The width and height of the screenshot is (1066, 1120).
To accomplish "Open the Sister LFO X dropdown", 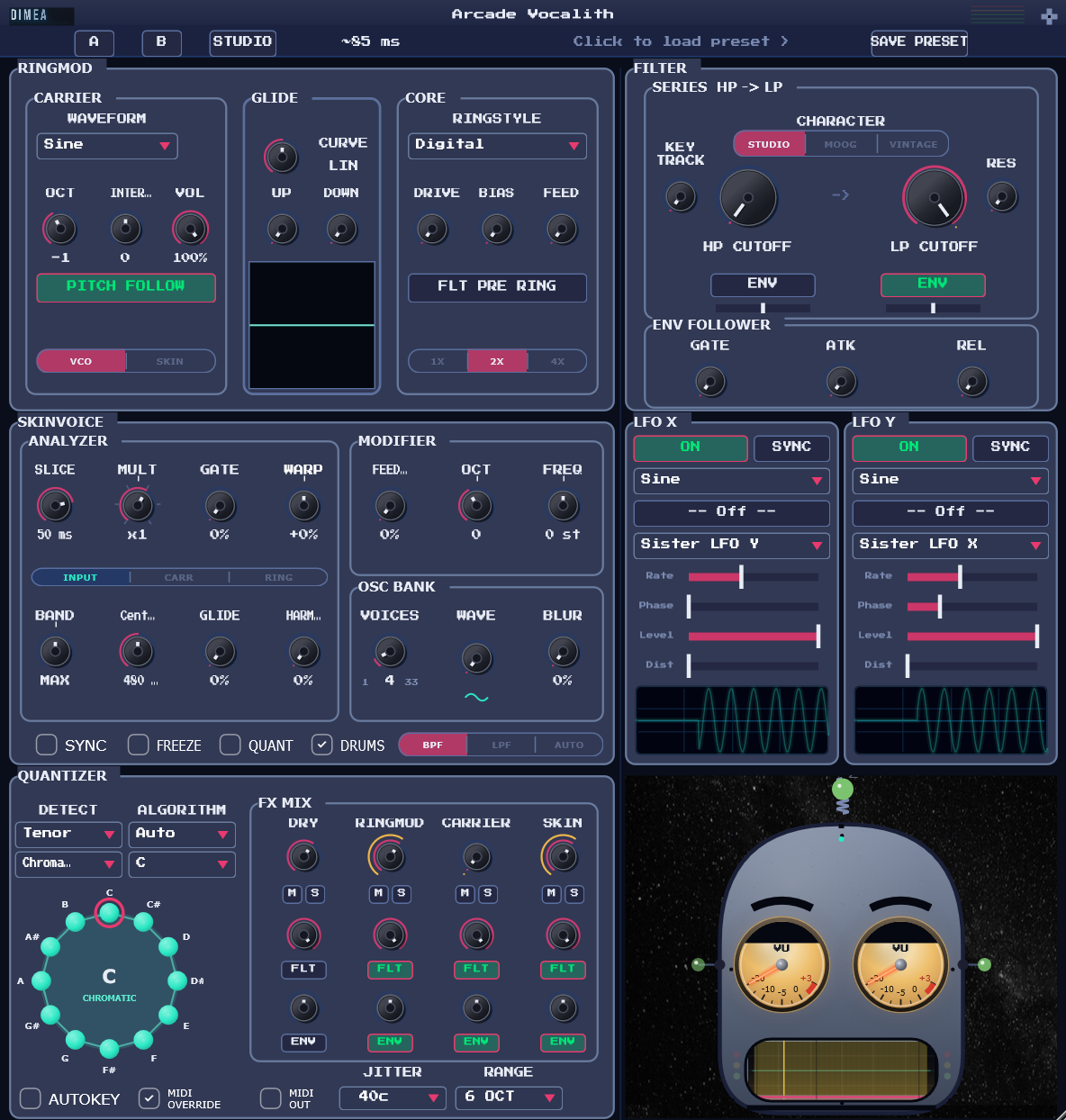I will [951, 546].
